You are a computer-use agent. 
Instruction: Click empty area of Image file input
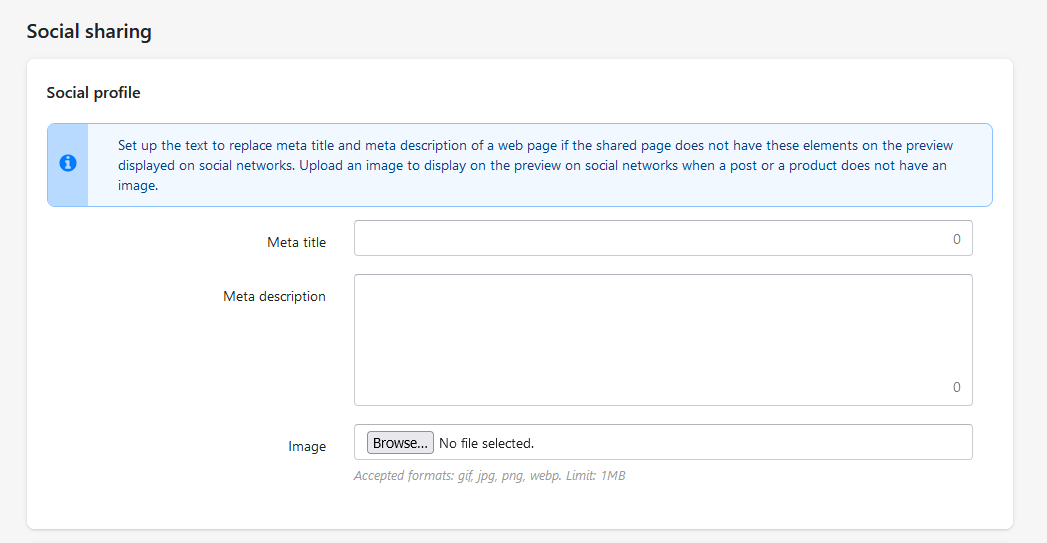tap(748, 443)
